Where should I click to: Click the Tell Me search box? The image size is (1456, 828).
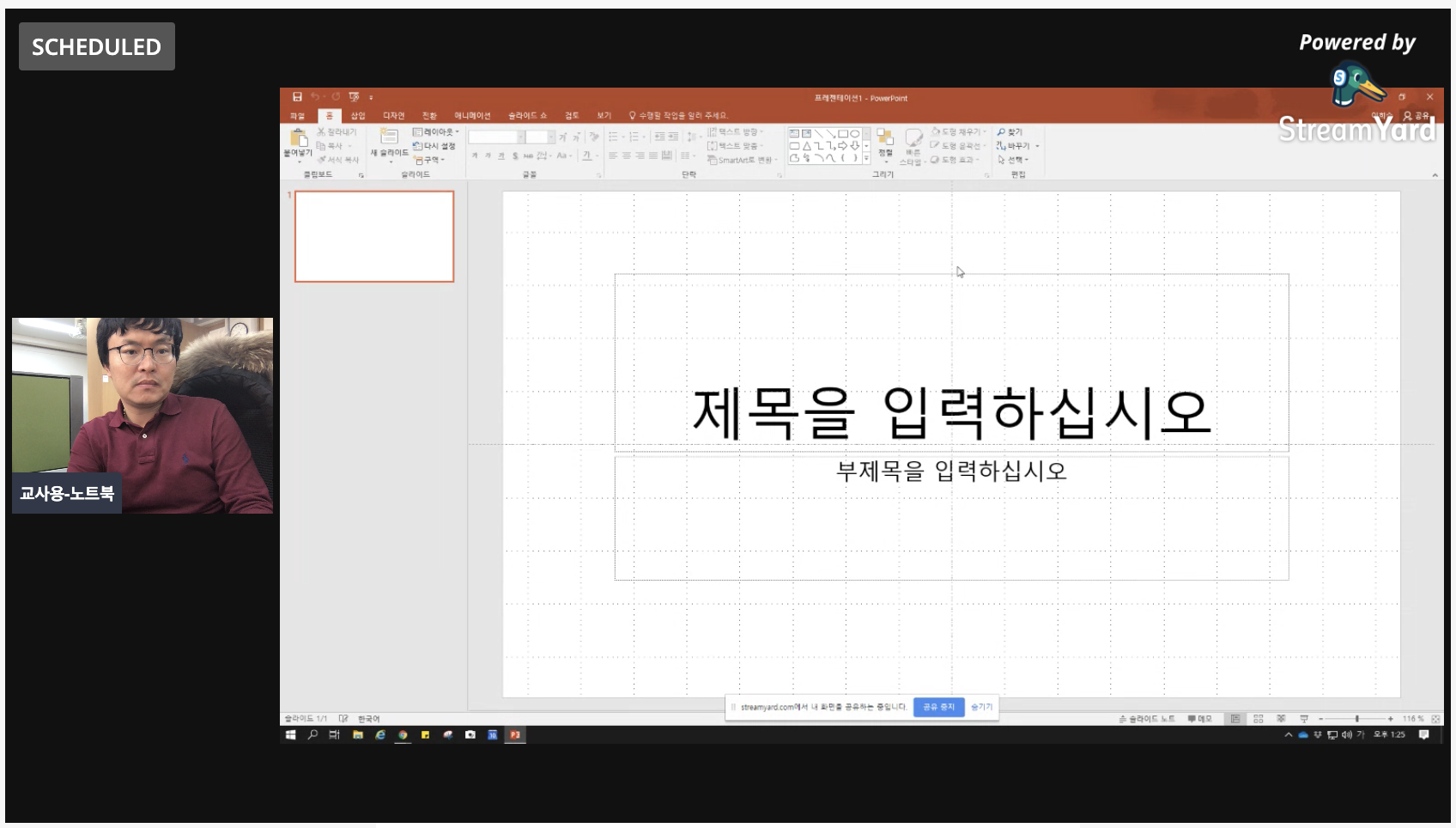678,116
